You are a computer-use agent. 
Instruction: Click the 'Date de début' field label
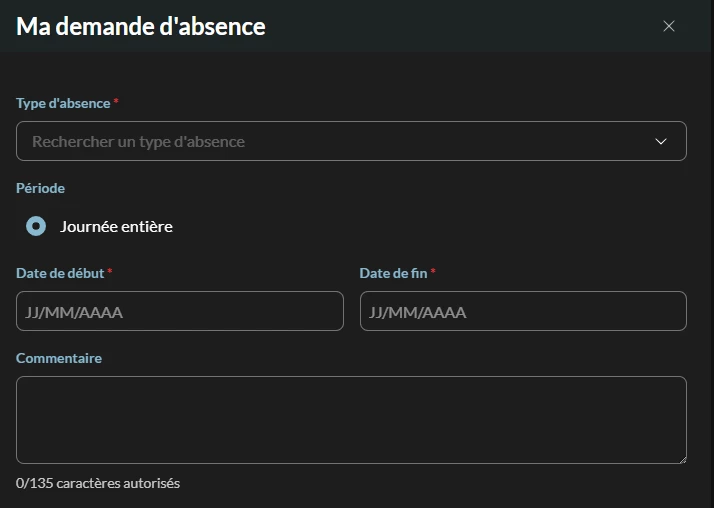click(60, 273)
